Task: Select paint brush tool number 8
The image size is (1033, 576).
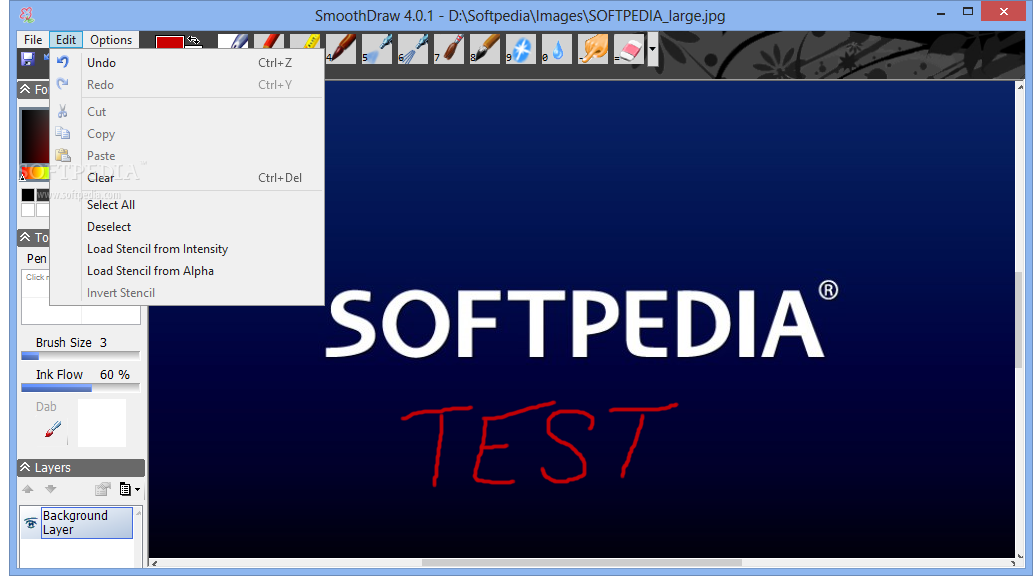Action: tap(485, 49)
